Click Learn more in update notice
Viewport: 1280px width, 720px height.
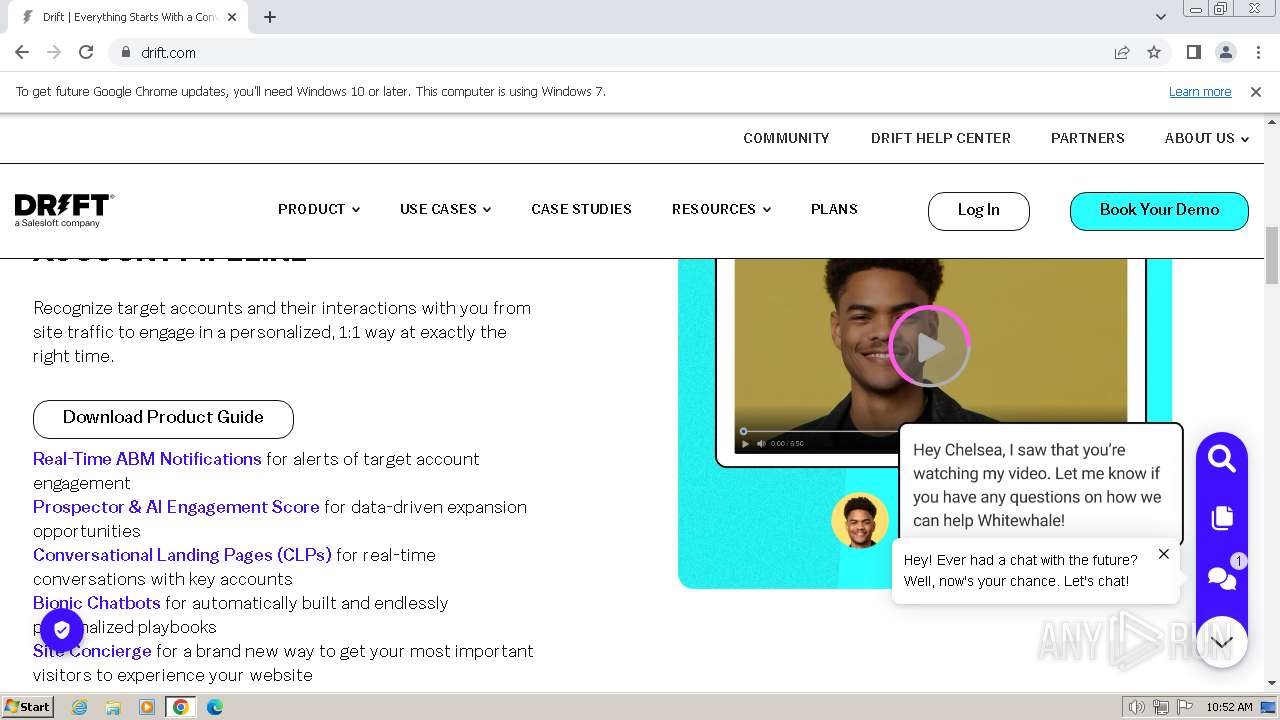[1200, 91]
